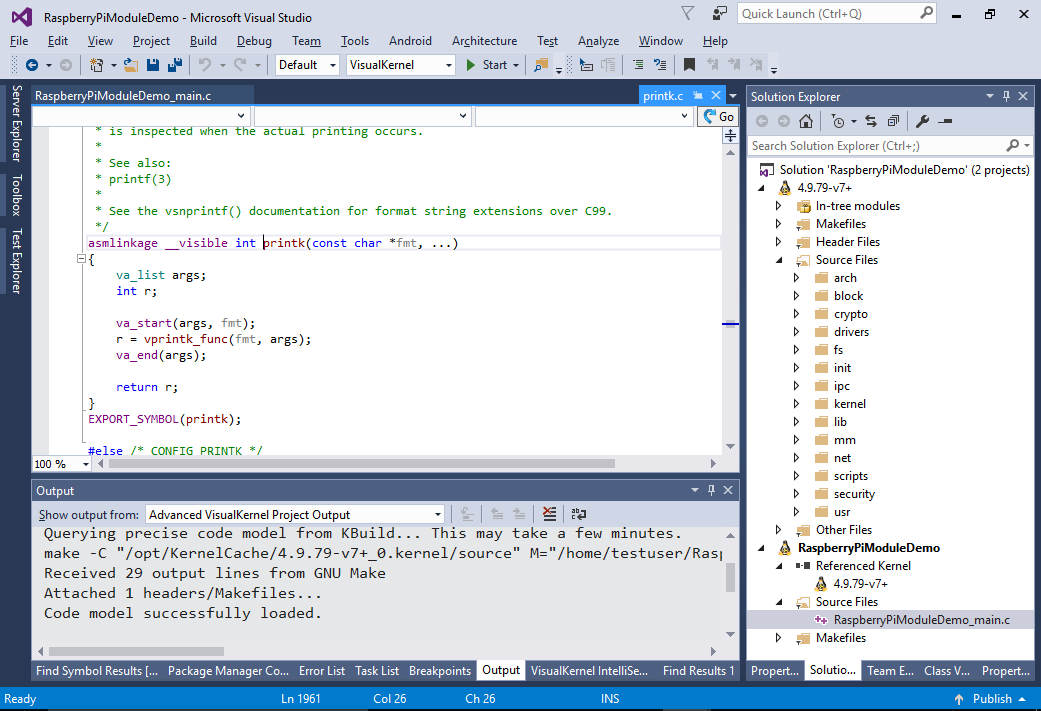
Task: Click Sync with Active Document icon
Action: pos(871,121)
